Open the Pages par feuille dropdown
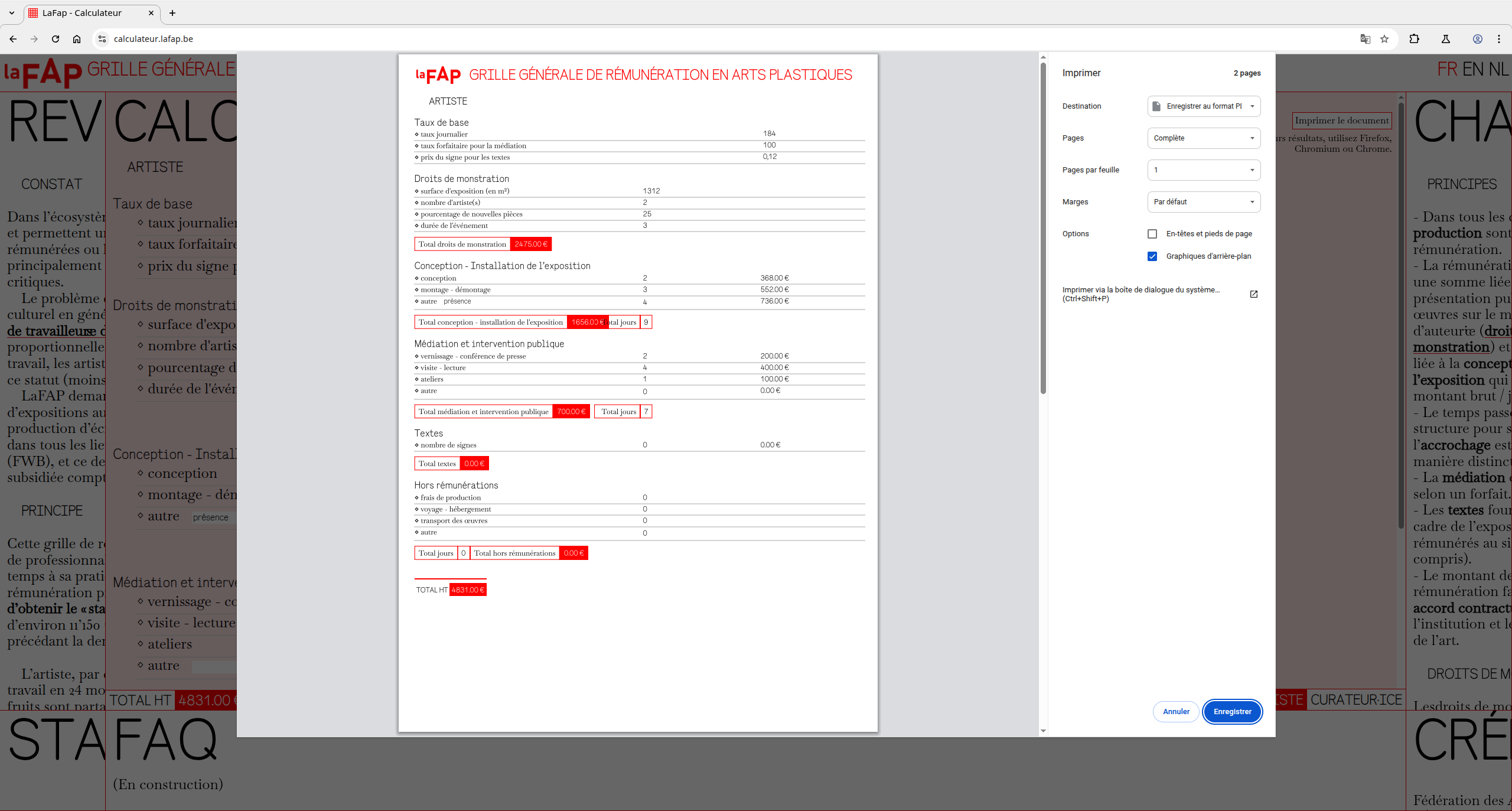1512x811 pixels. point(1204,170)
